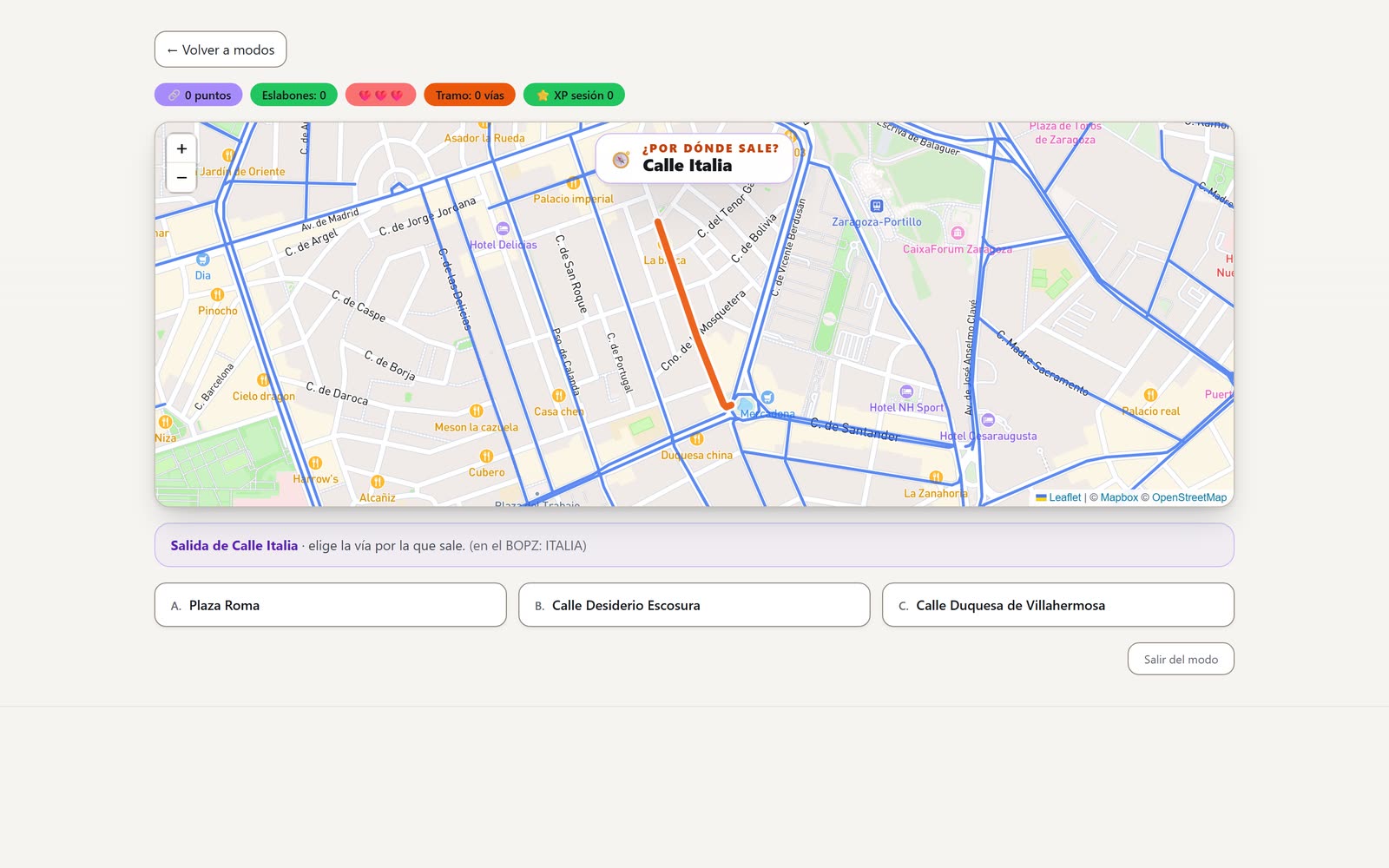The image size is (1389, 868).
Task: Click the Hotel NH Sport marker icon
Action: click(x=906, y=391)
